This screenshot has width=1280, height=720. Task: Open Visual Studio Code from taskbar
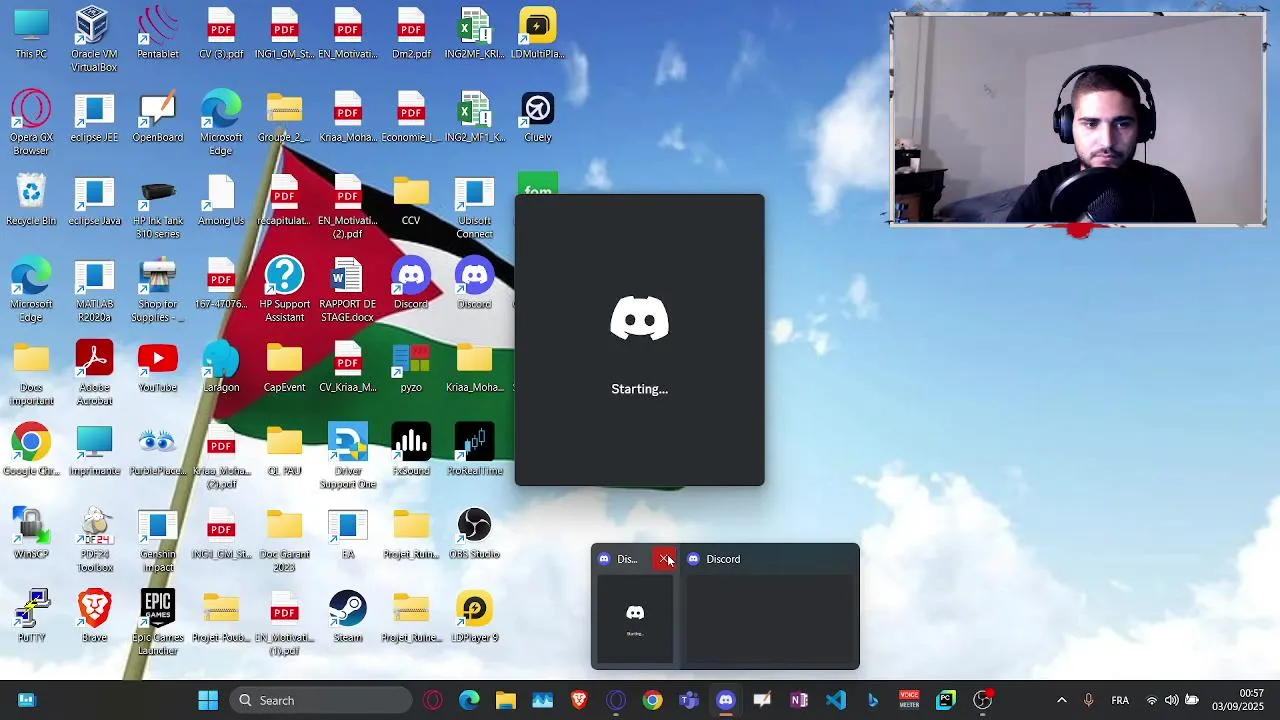click(x=836, y=700)
